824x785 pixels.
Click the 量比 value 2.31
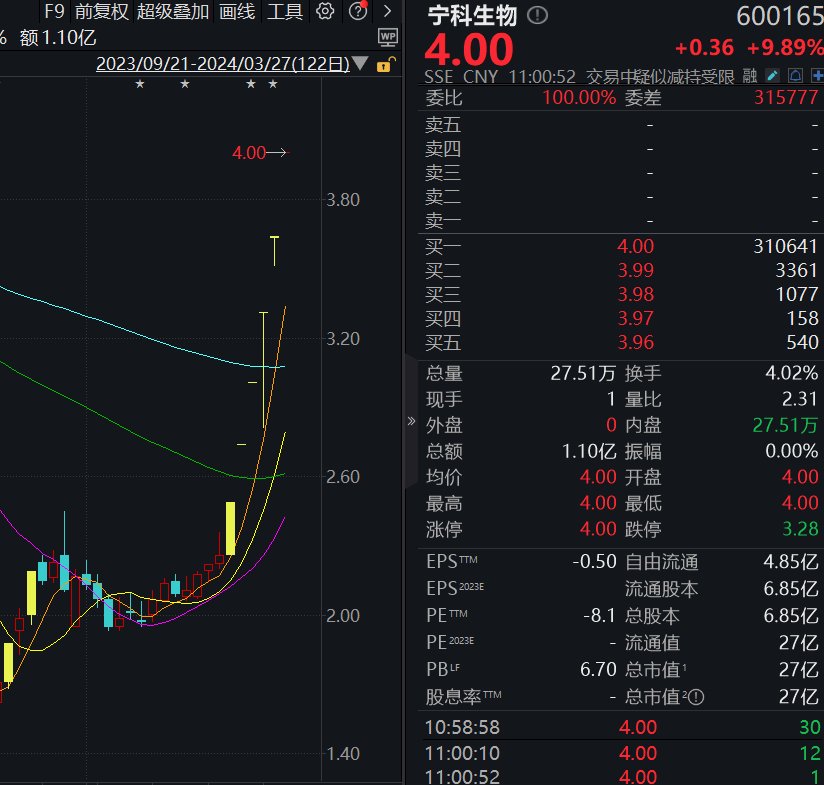click(x=799, y=399)
